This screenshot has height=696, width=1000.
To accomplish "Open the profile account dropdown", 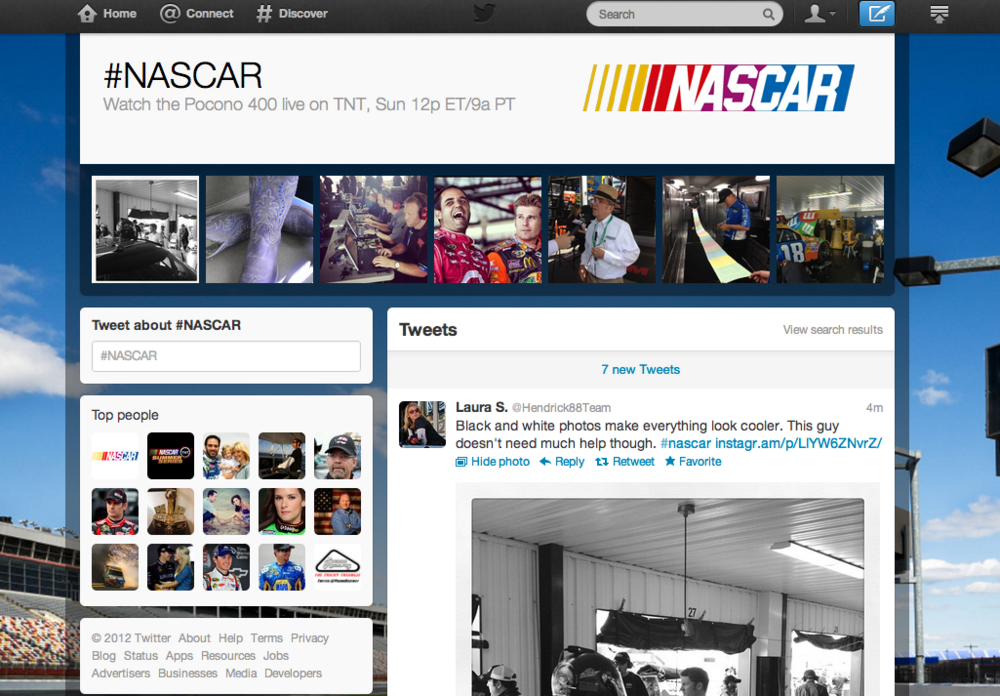I will (x=820, y=13).
